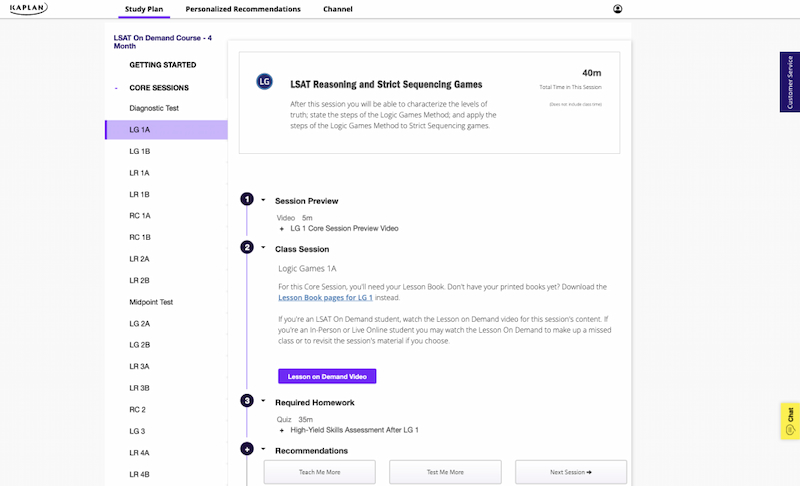
Task: Select the LG 2A session
Action: [140, 323]
